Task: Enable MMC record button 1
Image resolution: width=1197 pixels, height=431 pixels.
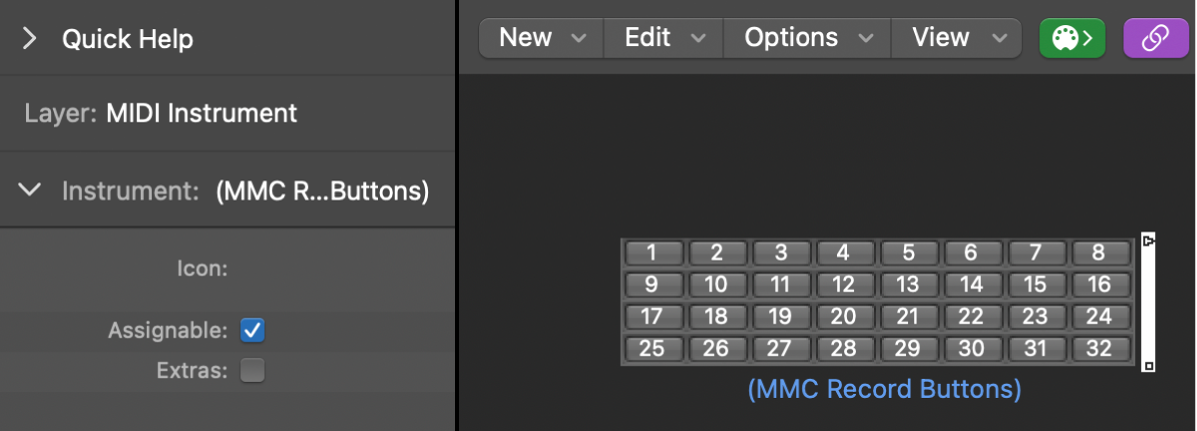Action: (x=651, y=253)
